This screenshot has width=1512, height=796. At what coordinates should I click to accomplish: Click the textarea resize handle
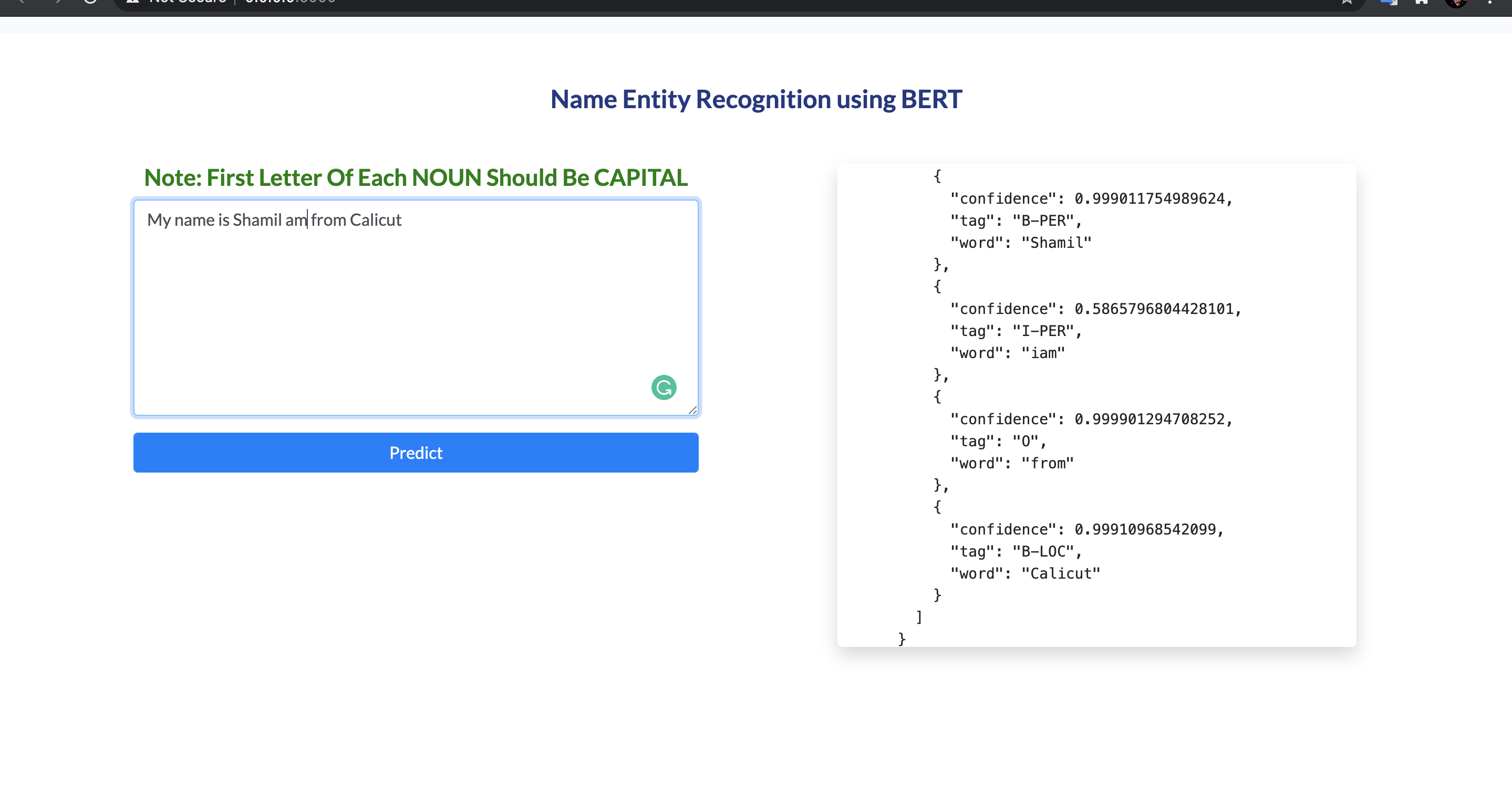[694, 411]
